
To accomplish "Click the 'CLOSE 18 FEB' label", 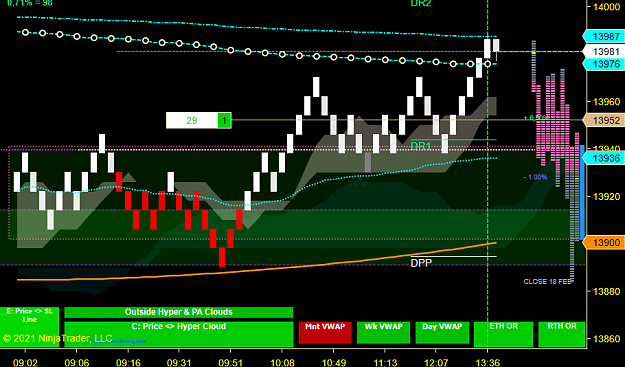I will 548,281.
